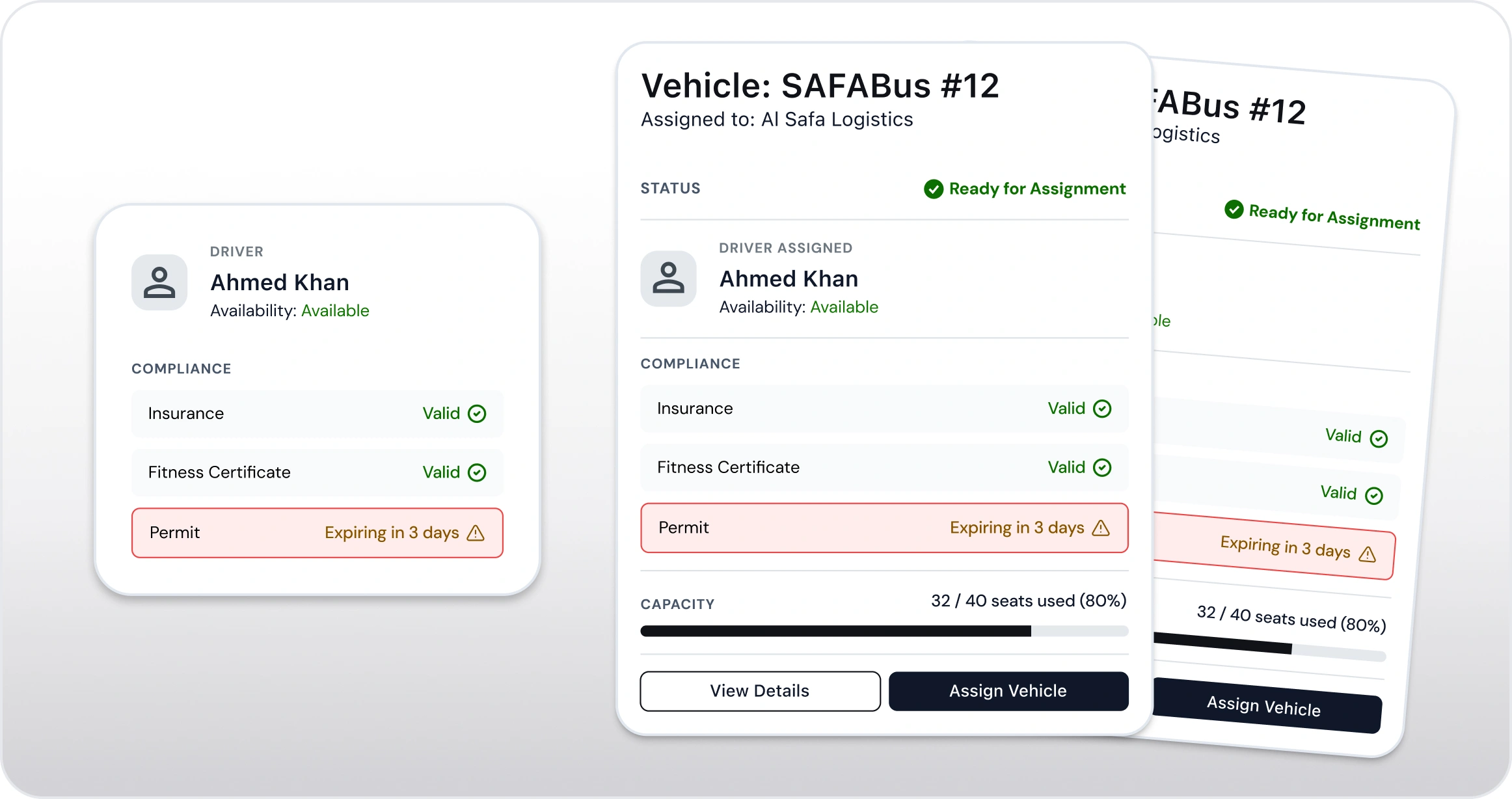
Task: Click Fitness Certificate checkmark in center card
Action: 1102,467
